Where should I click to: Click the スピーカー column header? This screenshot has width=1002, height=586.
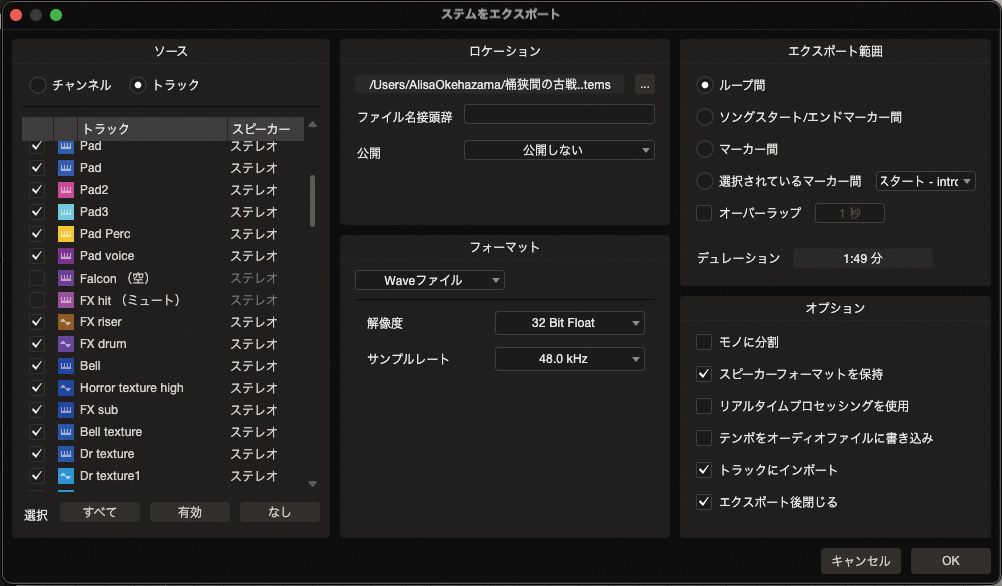tap(265, 129)
